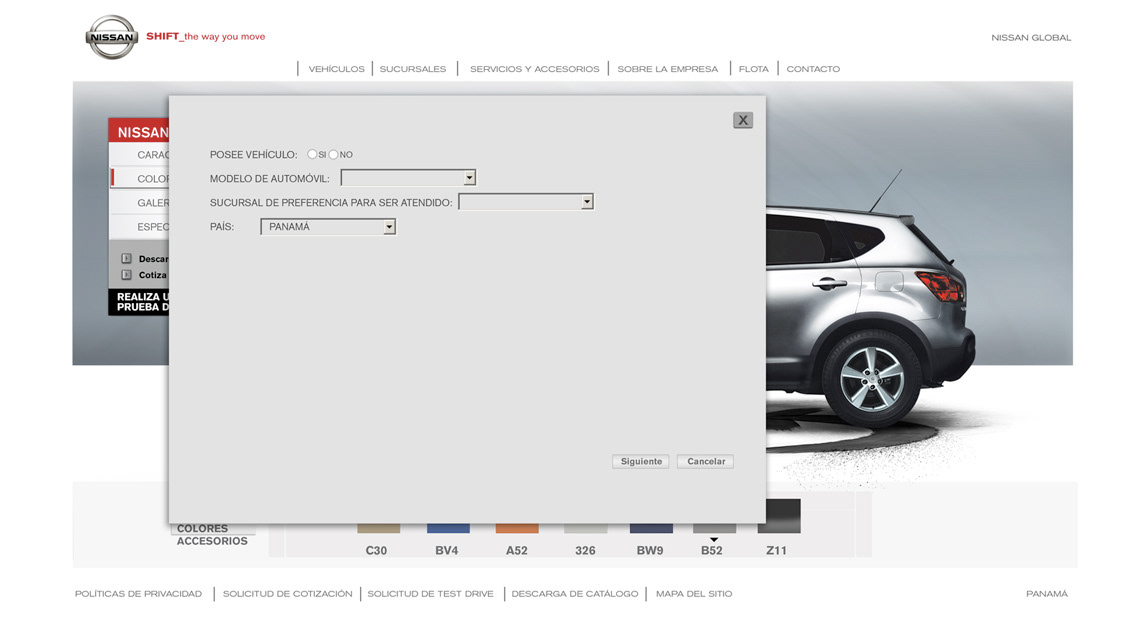Select the C30 color swatch

378,528
